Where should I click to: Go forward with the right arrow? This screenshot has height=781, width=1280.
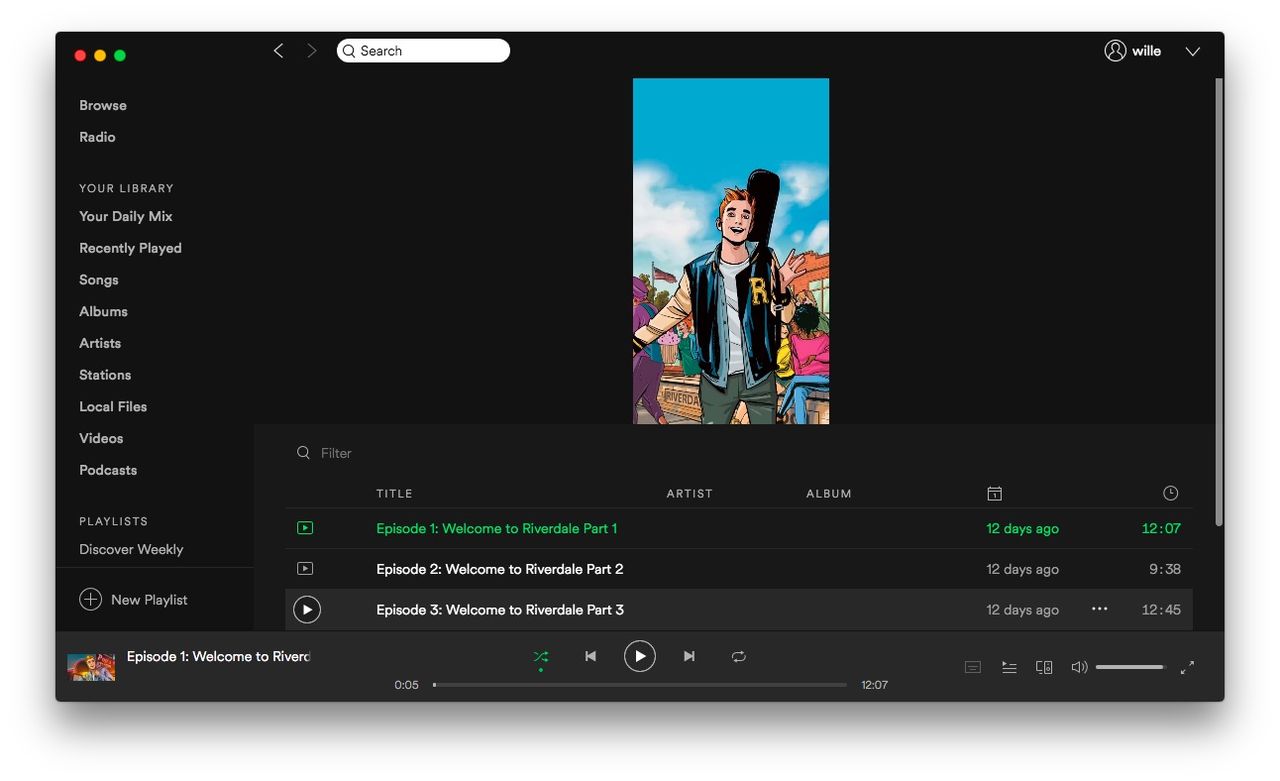(x=311, y=51)
